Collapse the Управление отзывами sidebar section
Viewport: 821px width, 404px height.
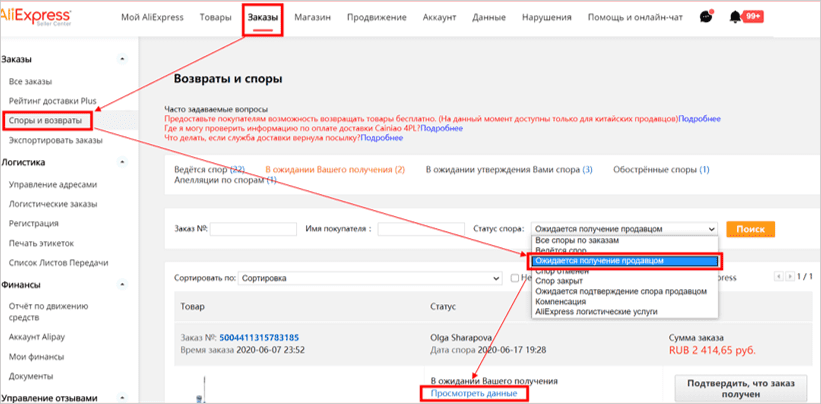123,397
